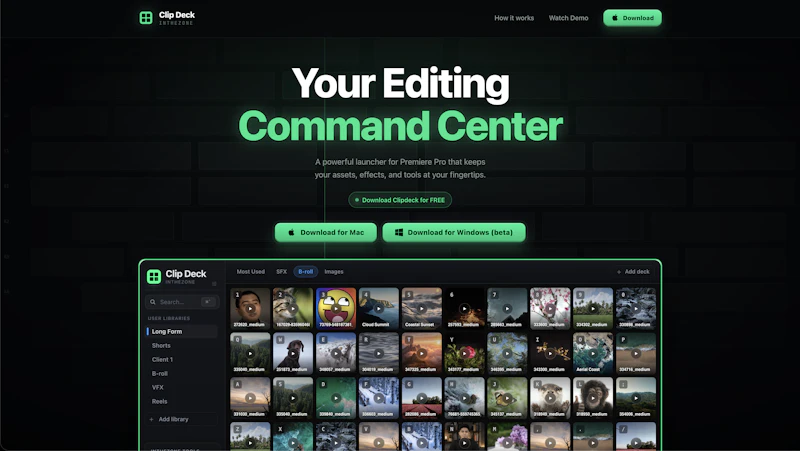Image resolution: width=800 pixels, height=451 pixels.
Task: Play the Cloud Summit clip
Action: point(379,308)
